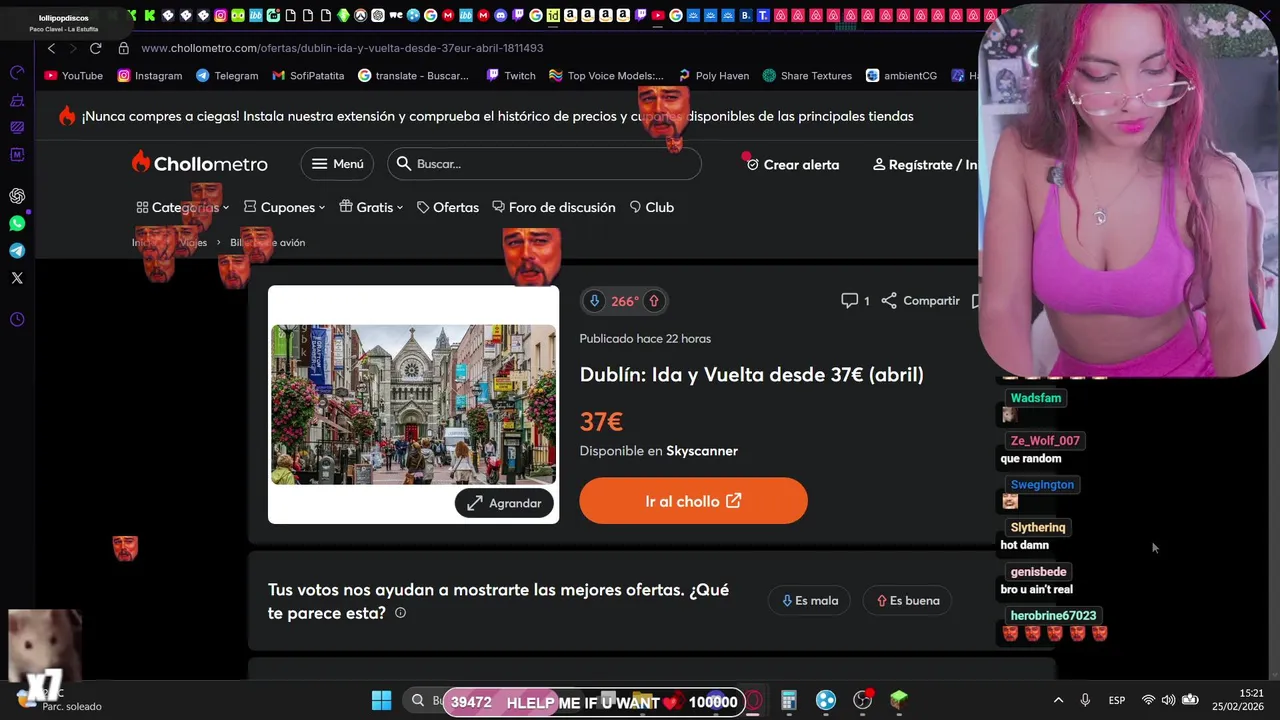
Task: Click Regístrate / Iniciar sesión
Action: click(x=925, y=164)
